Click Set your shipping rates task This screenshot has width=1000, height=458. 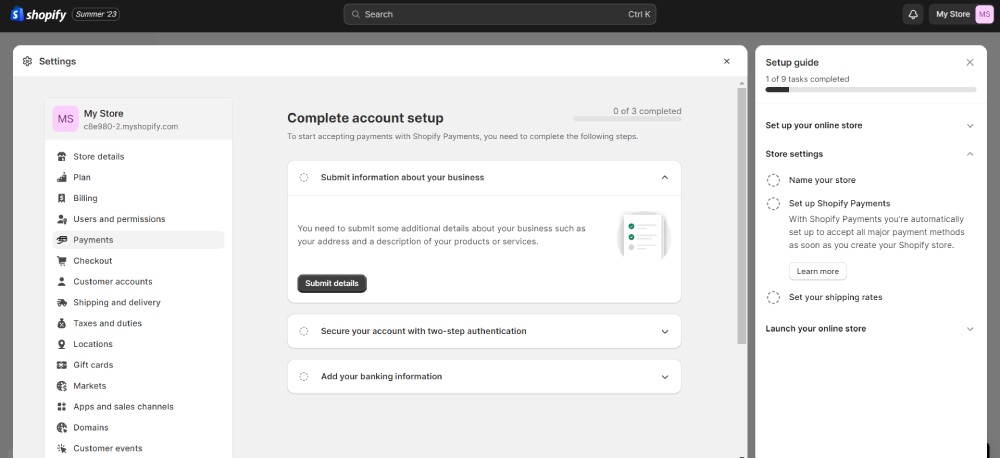pos(835,297)
